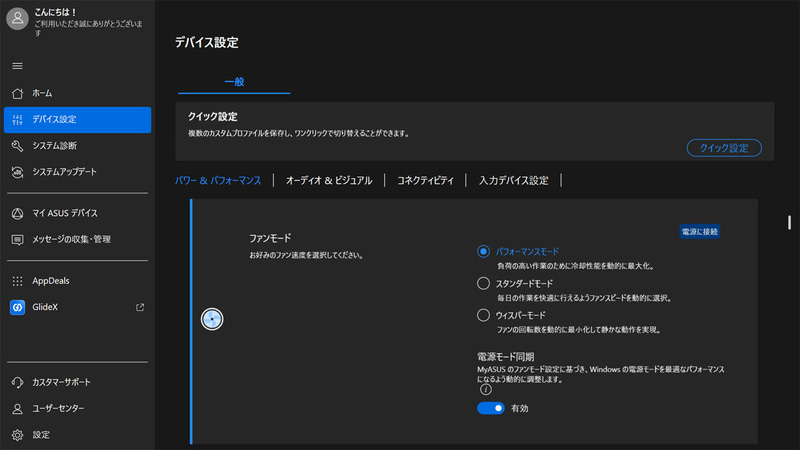Click the 設定 gear icon
This screenshot has width=800, height=450.
pyautogui.click(x=17, y=435)
